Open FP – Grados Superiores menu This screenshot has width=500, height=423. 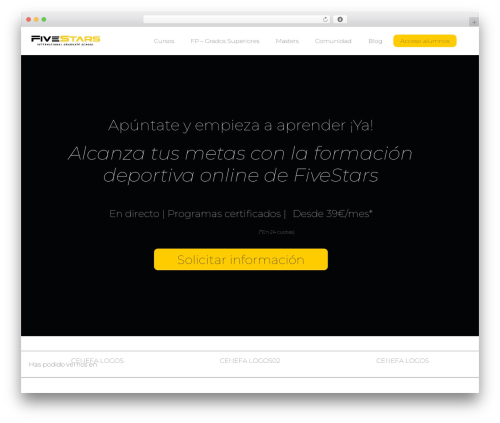tap(225, 41)
